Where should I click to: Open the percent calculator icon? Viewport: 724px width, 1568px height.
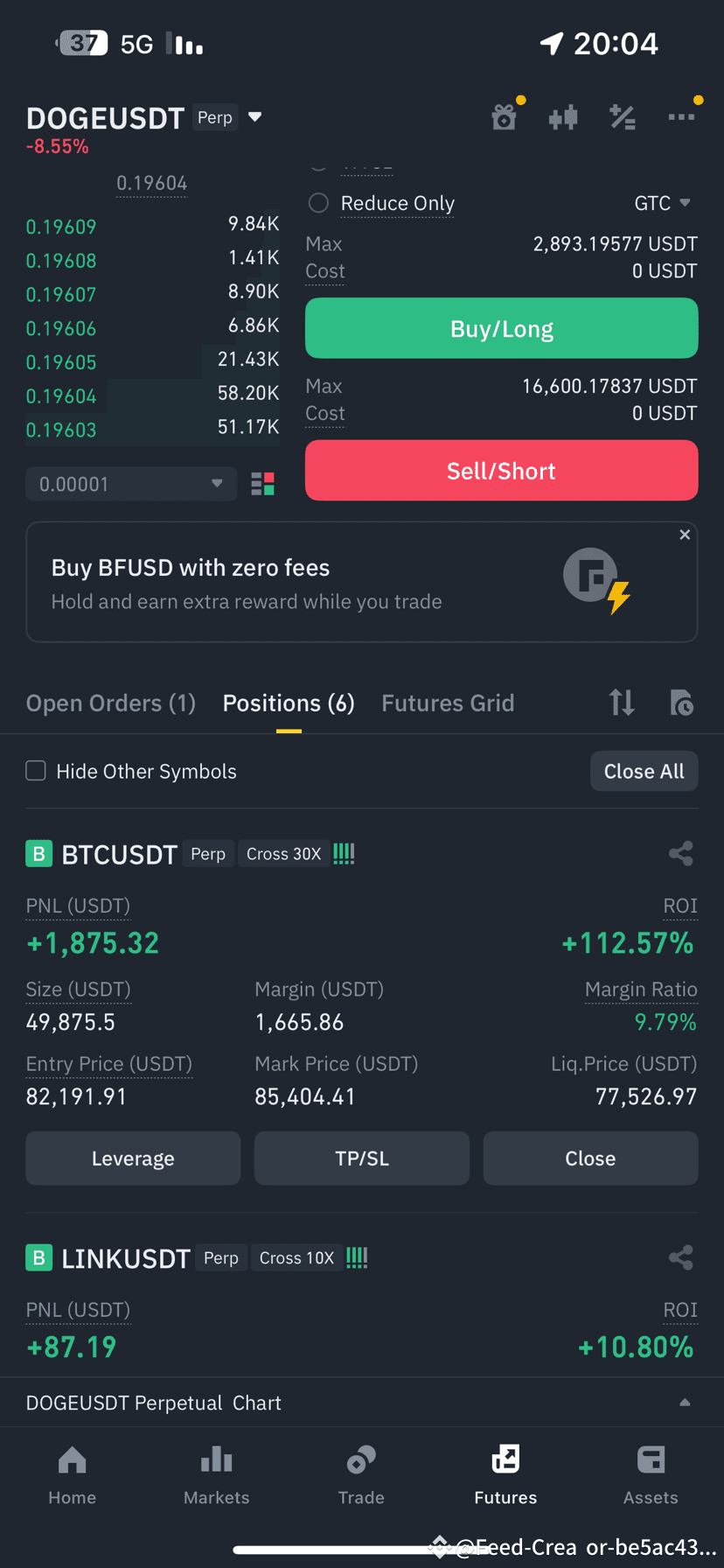[x=623, y=116]
